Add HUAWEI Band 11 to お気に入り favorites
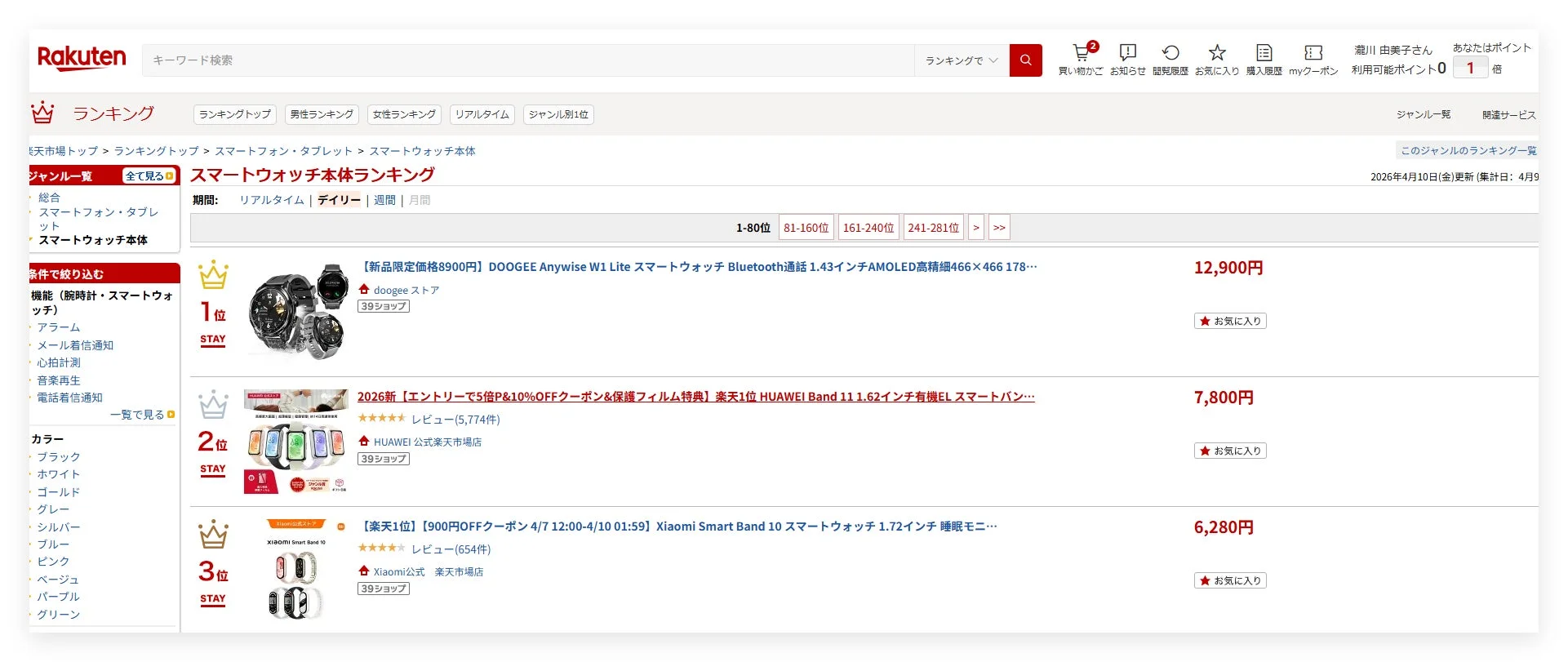This screenshot has height=662, width=1568. point(1230,451)
